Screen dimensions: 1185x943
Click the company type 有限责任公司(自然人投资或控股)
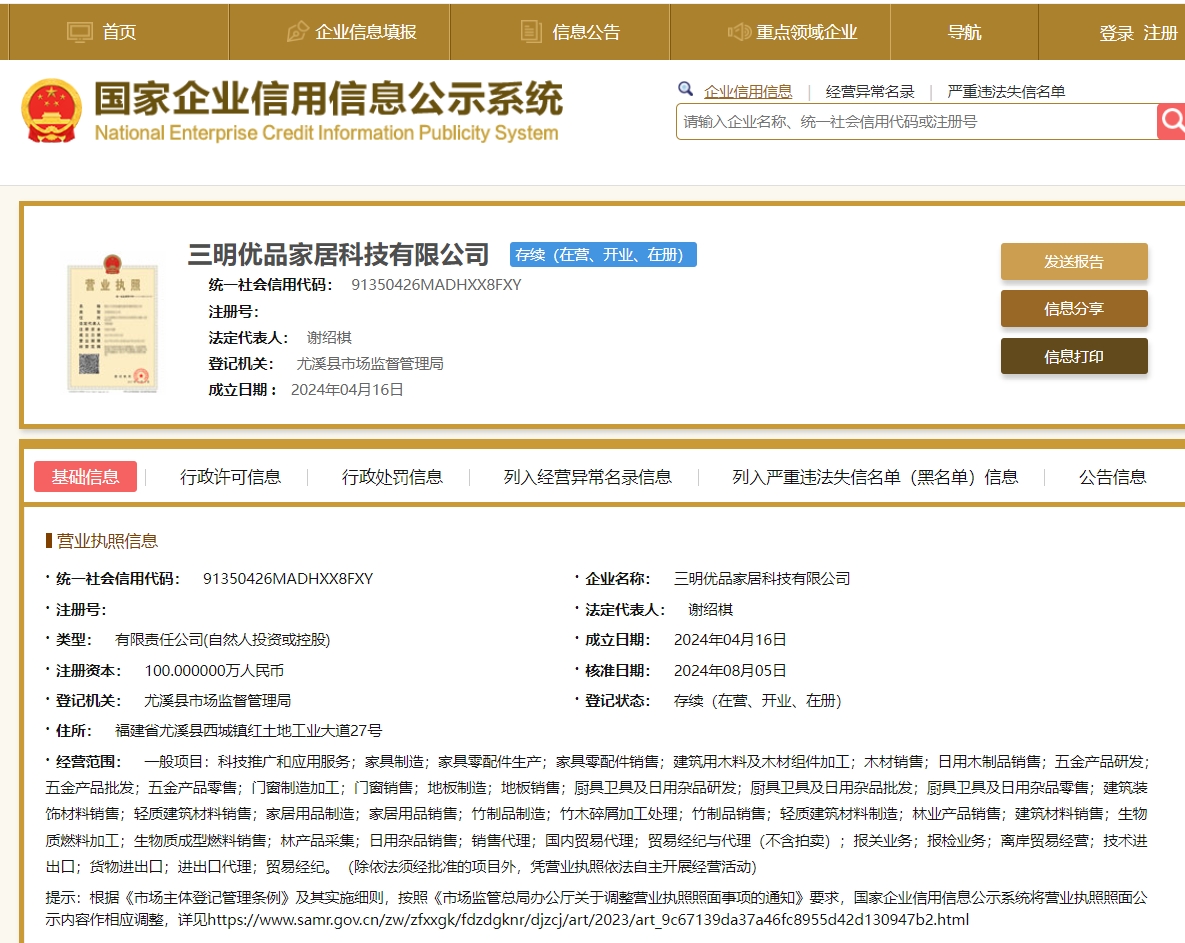(x=222, y=639)
